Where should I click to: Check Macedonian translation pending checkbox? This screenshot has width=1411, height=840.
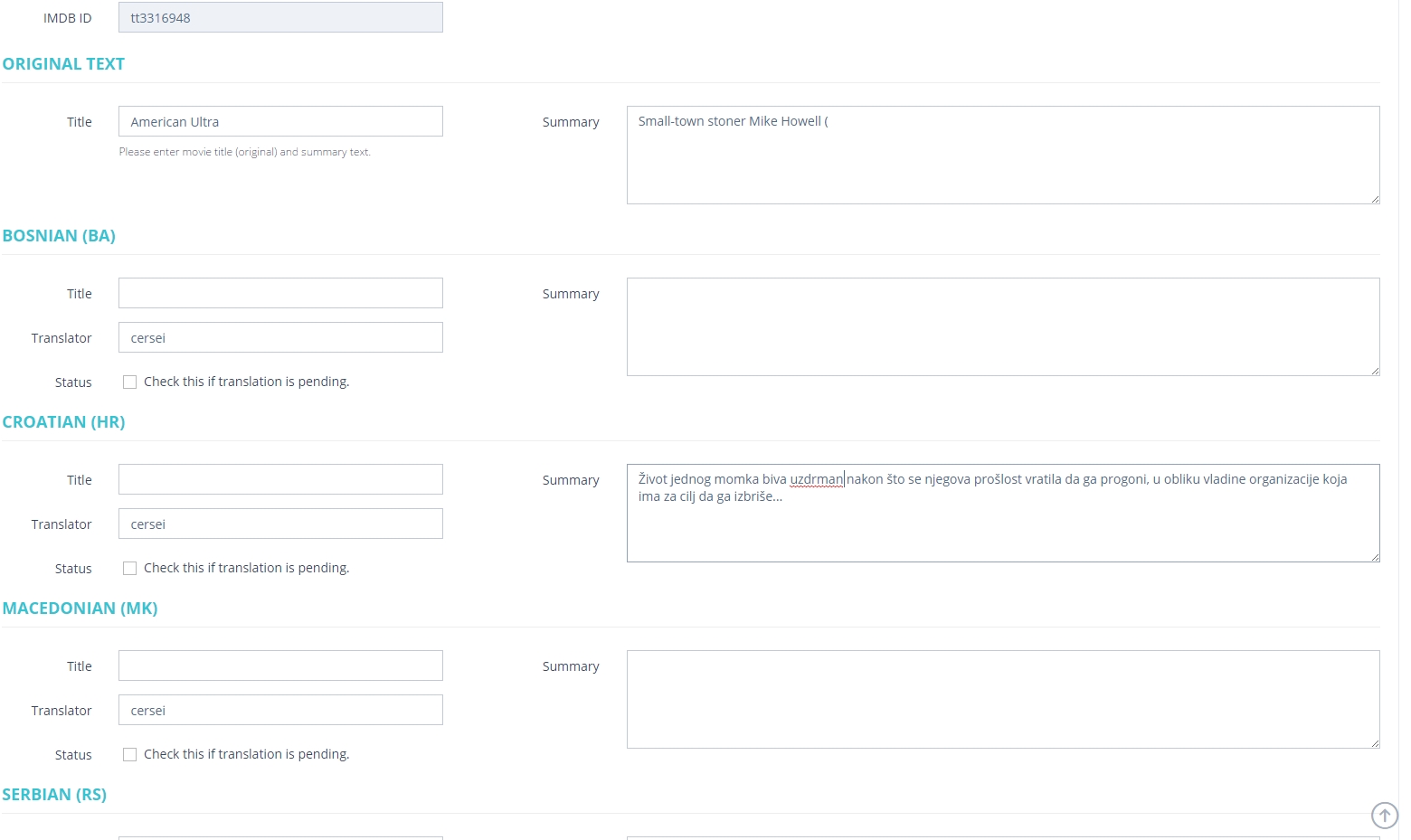[x=130, y=755]
